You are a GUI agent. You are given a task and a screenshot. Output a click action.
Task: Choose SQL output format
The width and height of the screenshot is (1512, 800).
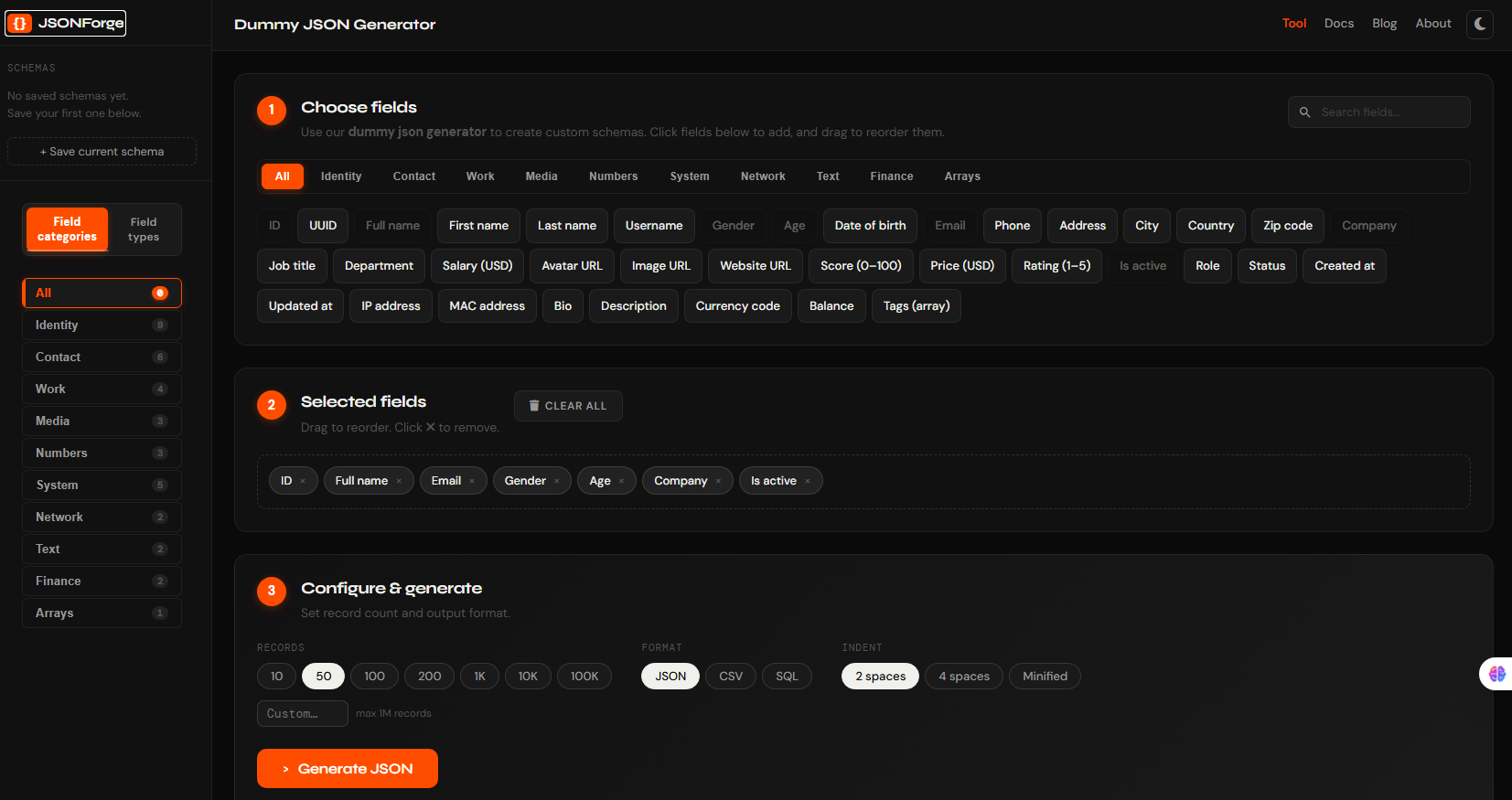(x=787, y=677)
